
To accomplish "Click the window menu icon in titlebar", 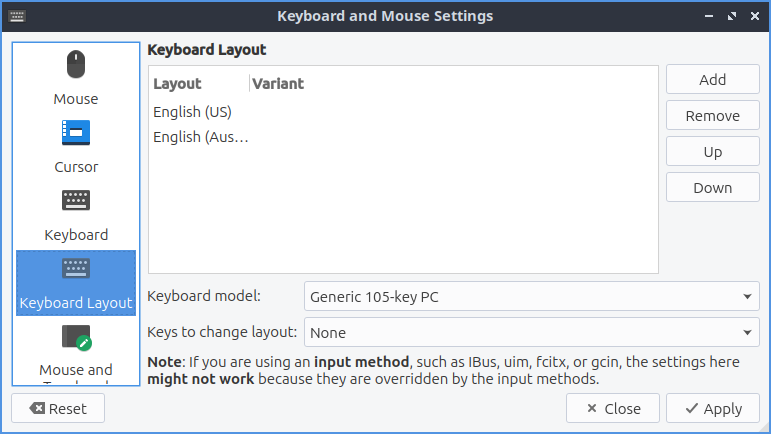I will coord(17,16).
